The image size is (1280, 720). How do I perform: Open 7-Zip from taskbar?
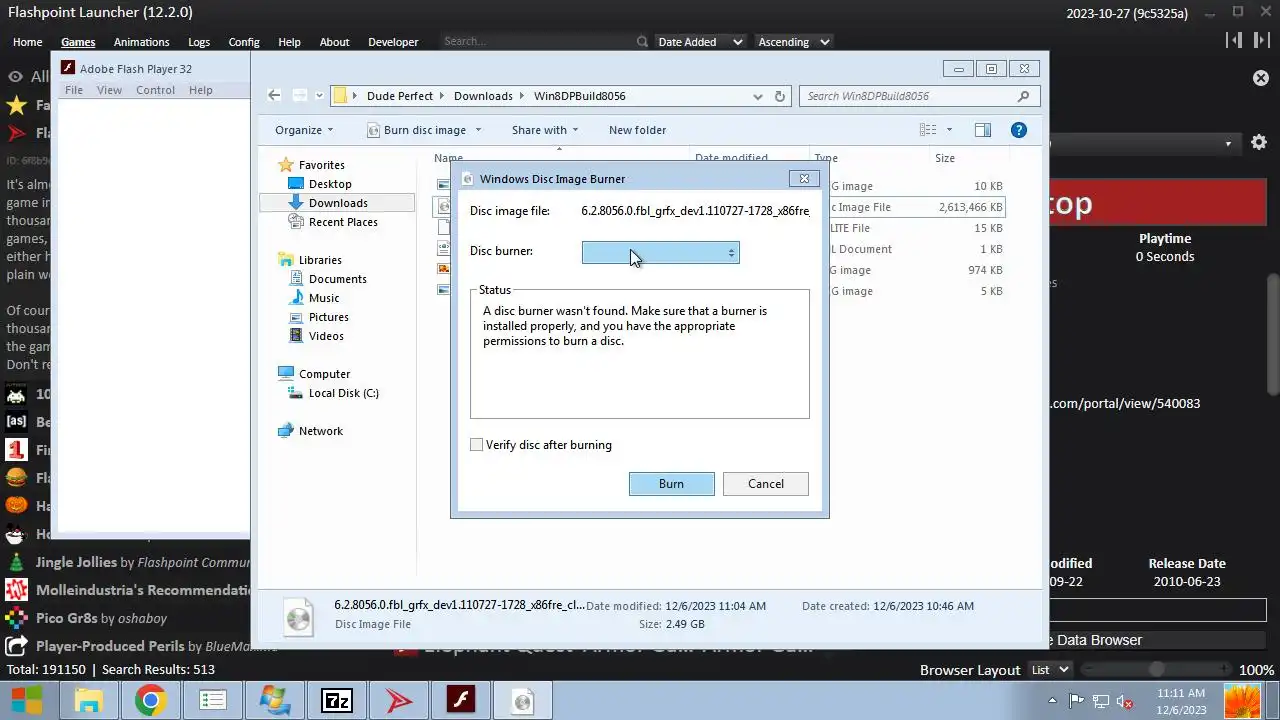pos(337,701)
